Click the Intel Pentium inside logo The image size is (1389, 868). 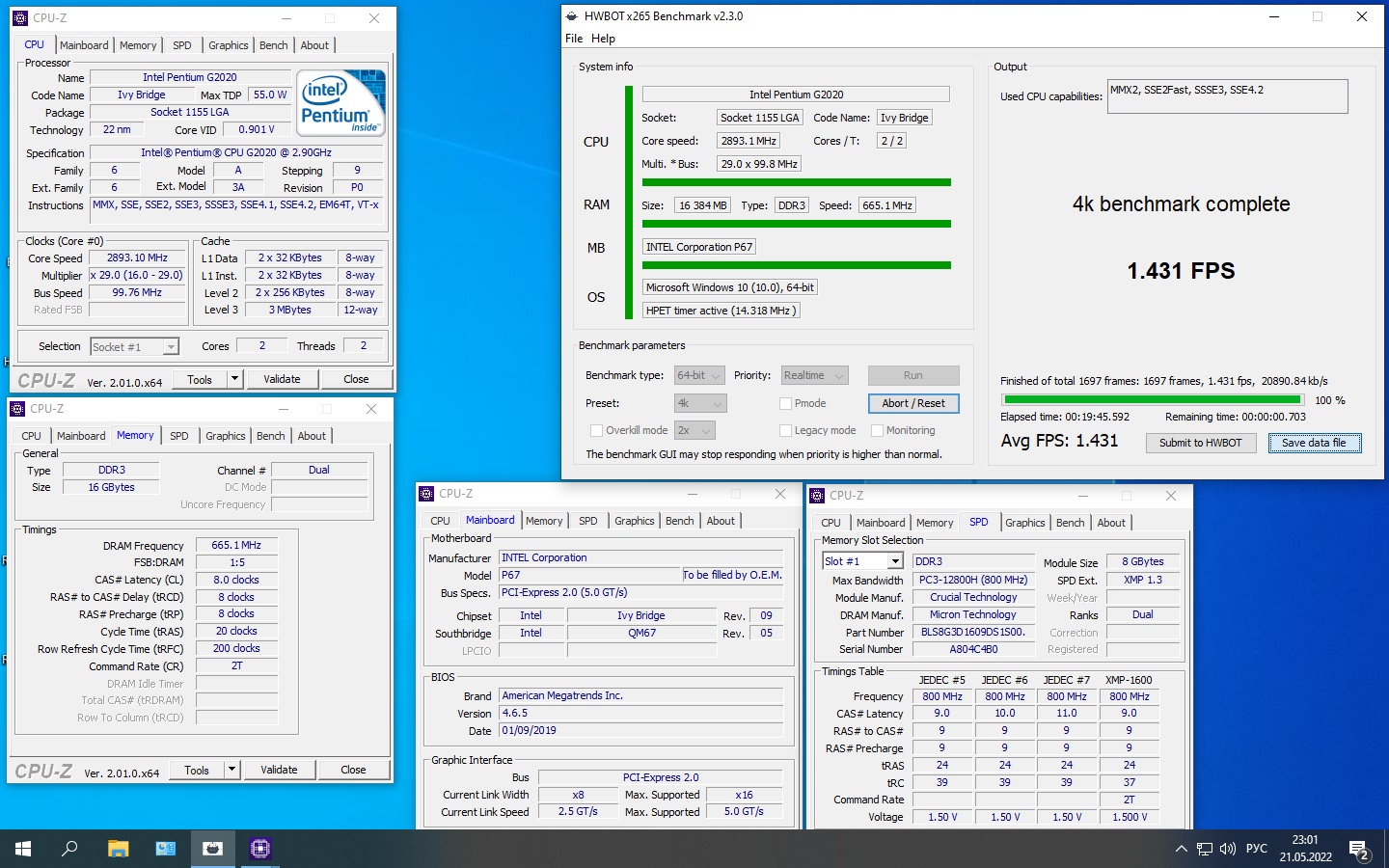click(x=340, y=101)
